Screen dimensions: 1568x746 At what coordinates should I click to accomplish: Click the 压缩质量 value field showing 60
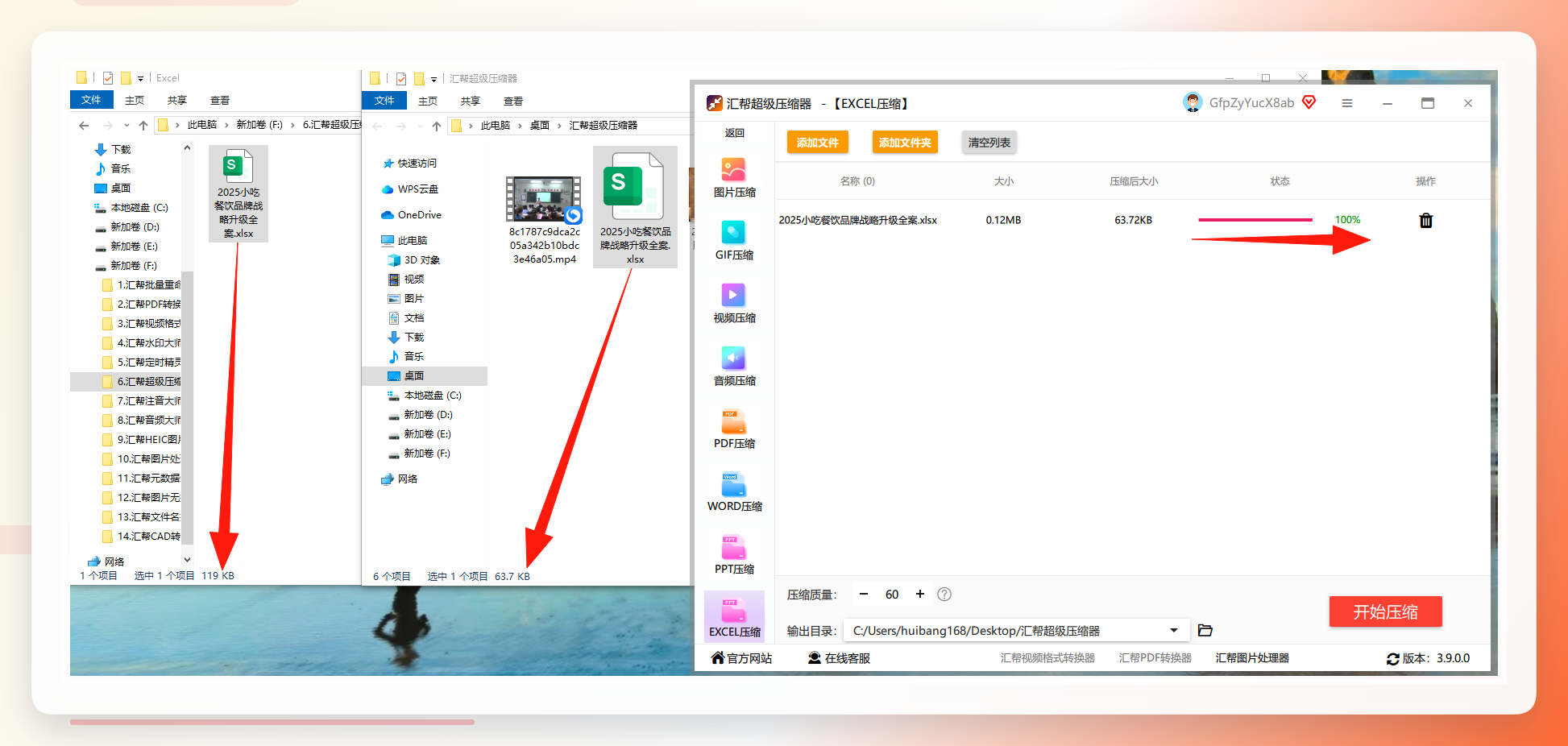(x=892, y=595)
